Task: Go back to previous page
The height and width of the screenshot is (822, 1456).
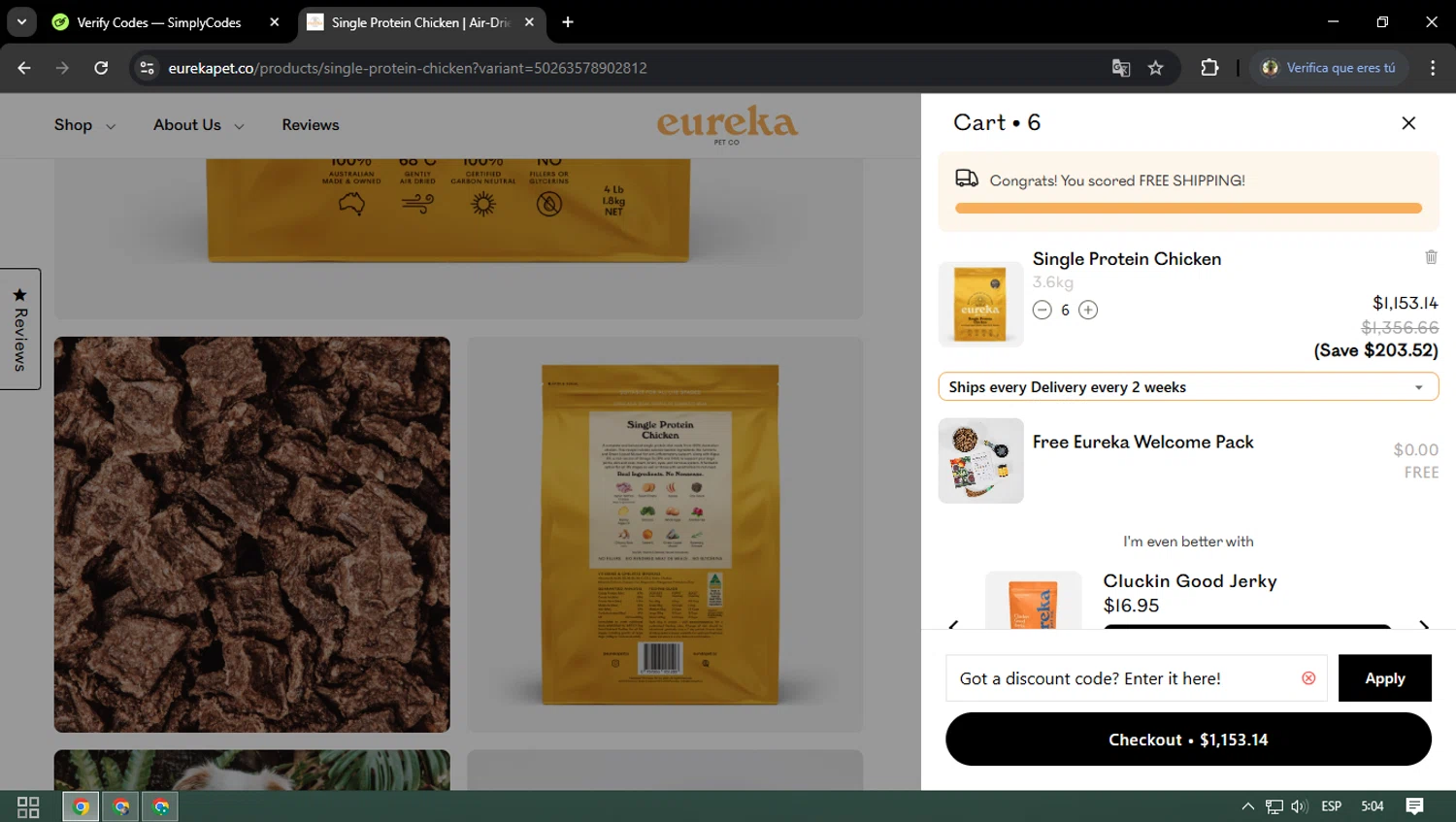Action: coord(24,68)
